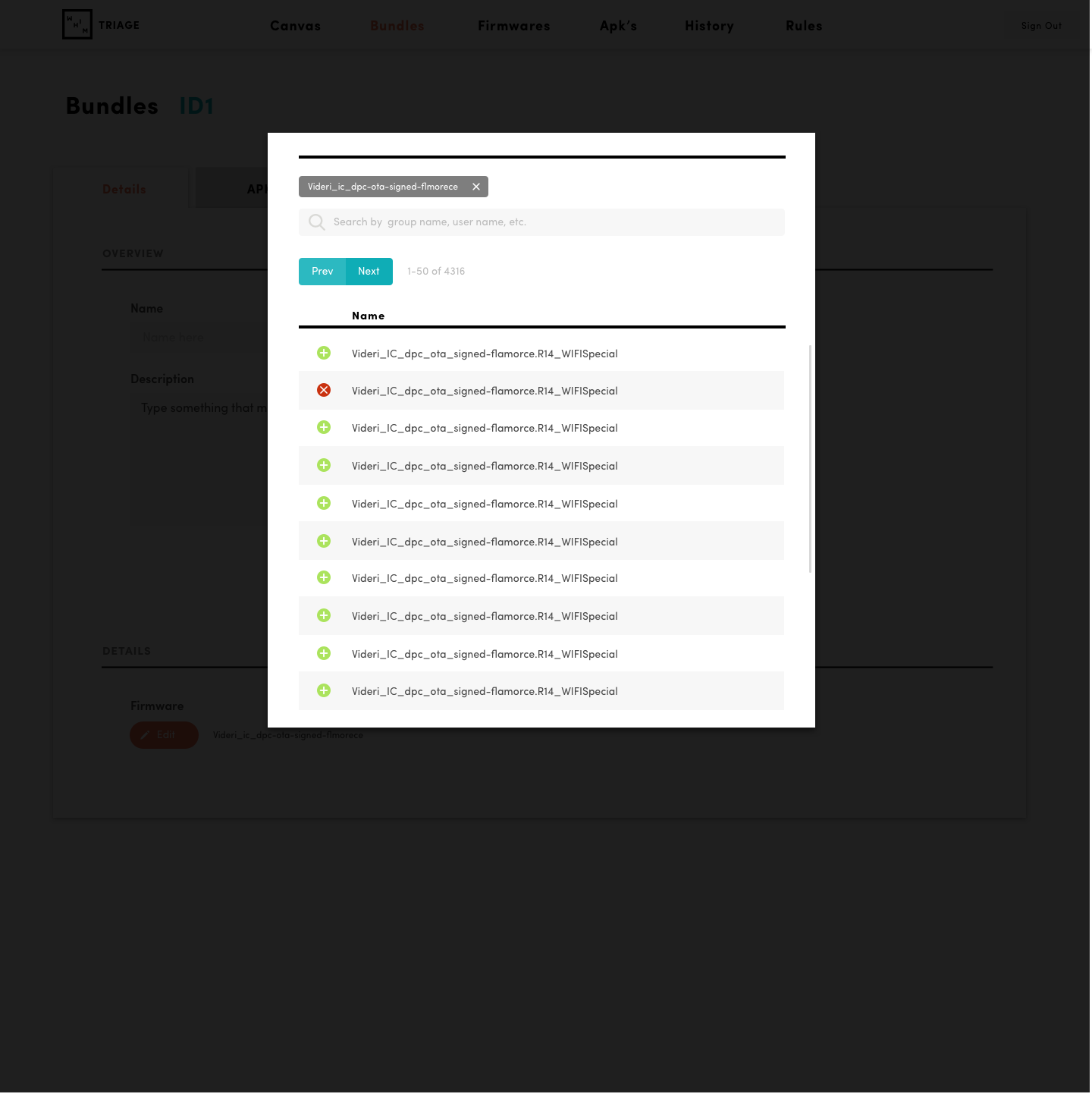Open the Canvas nav item
Image resolution: width=1092 pixels, height=1097 pixels.
tap(296, 26)
